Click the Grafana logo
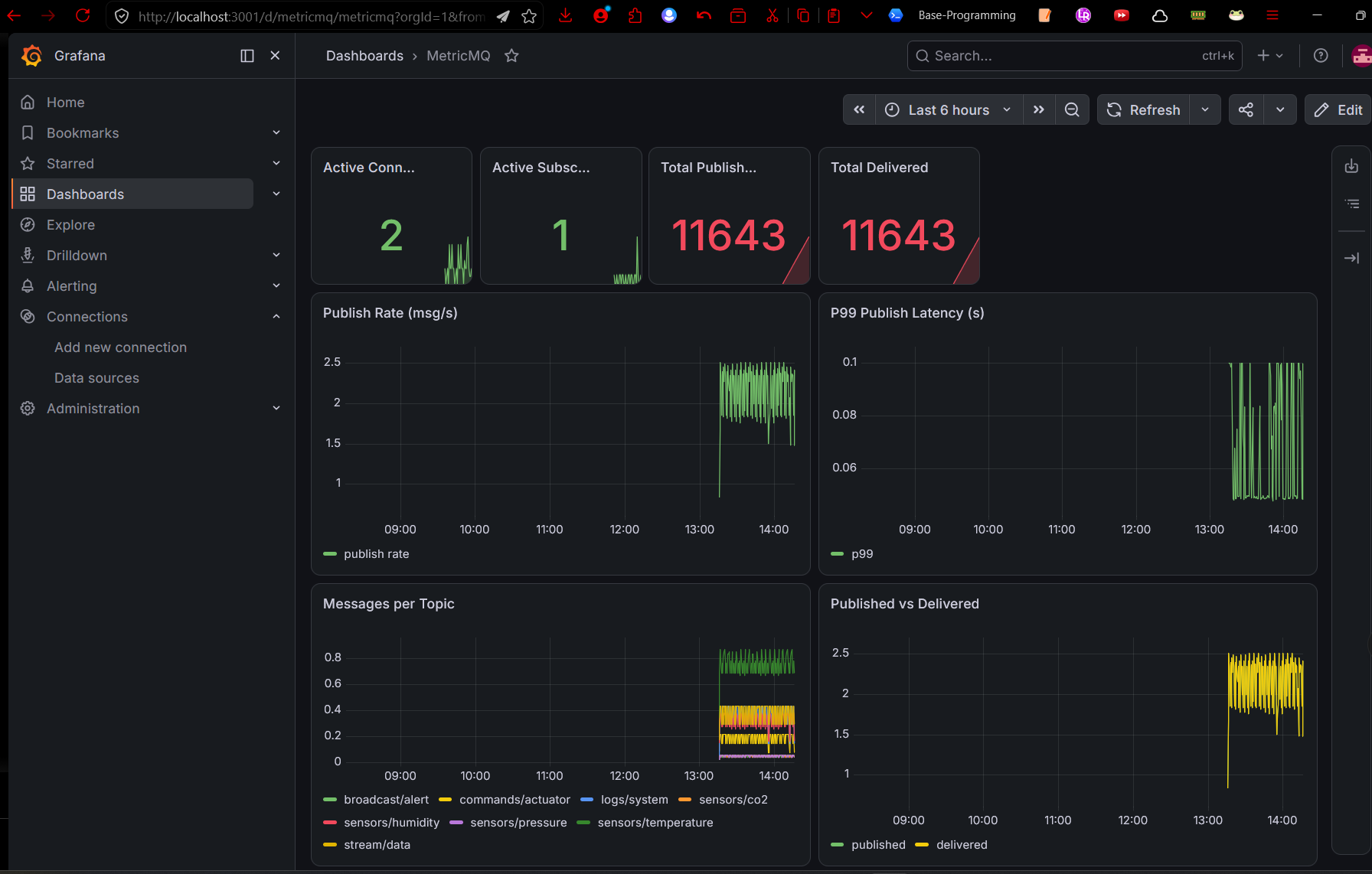 click(32, 56)
